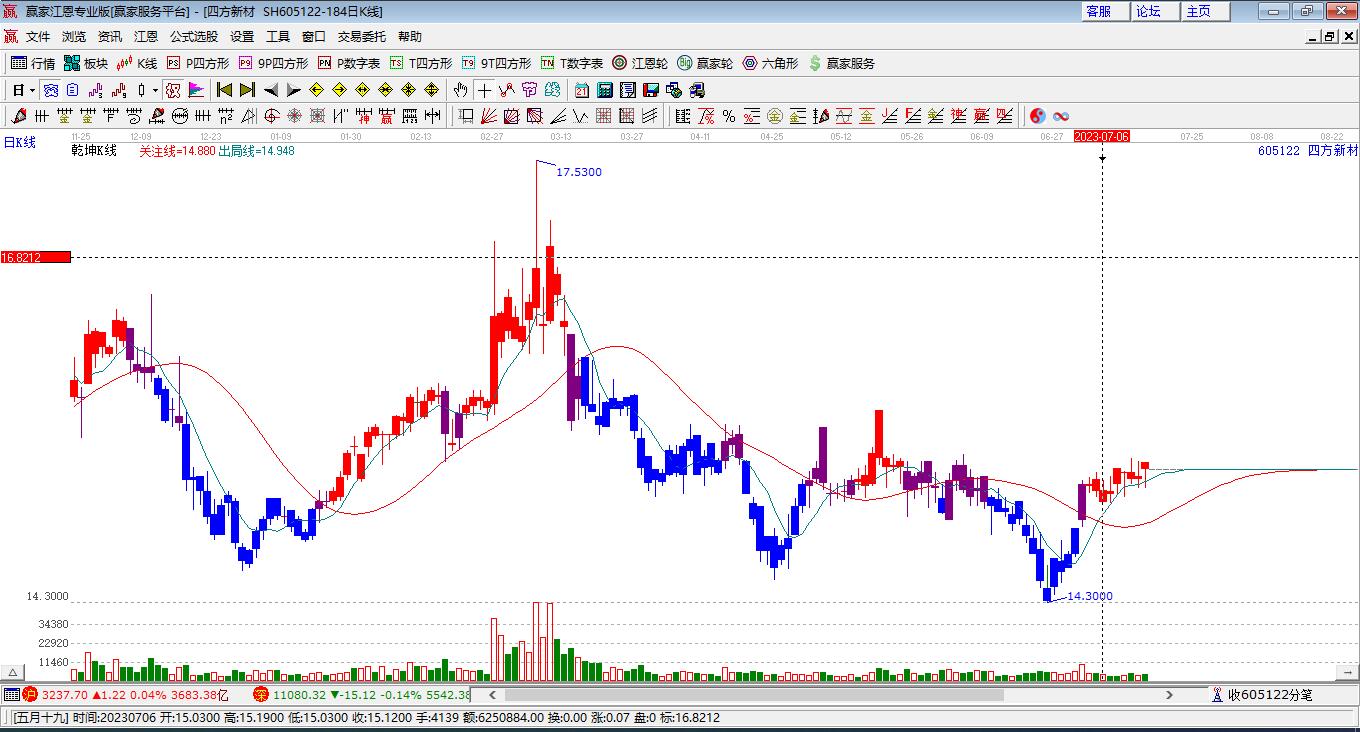Toggle the crosshair cursor tool
This screenshot has width=1360, height=732.
click(484, 90)
